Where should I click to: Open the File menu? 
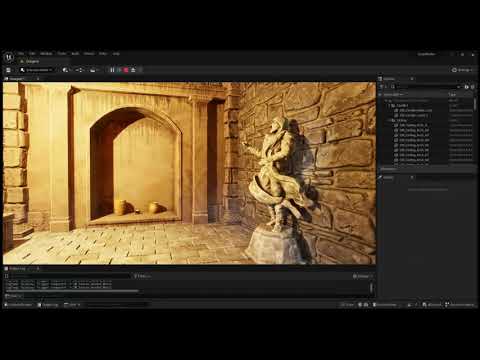click(x=21, y=54)
